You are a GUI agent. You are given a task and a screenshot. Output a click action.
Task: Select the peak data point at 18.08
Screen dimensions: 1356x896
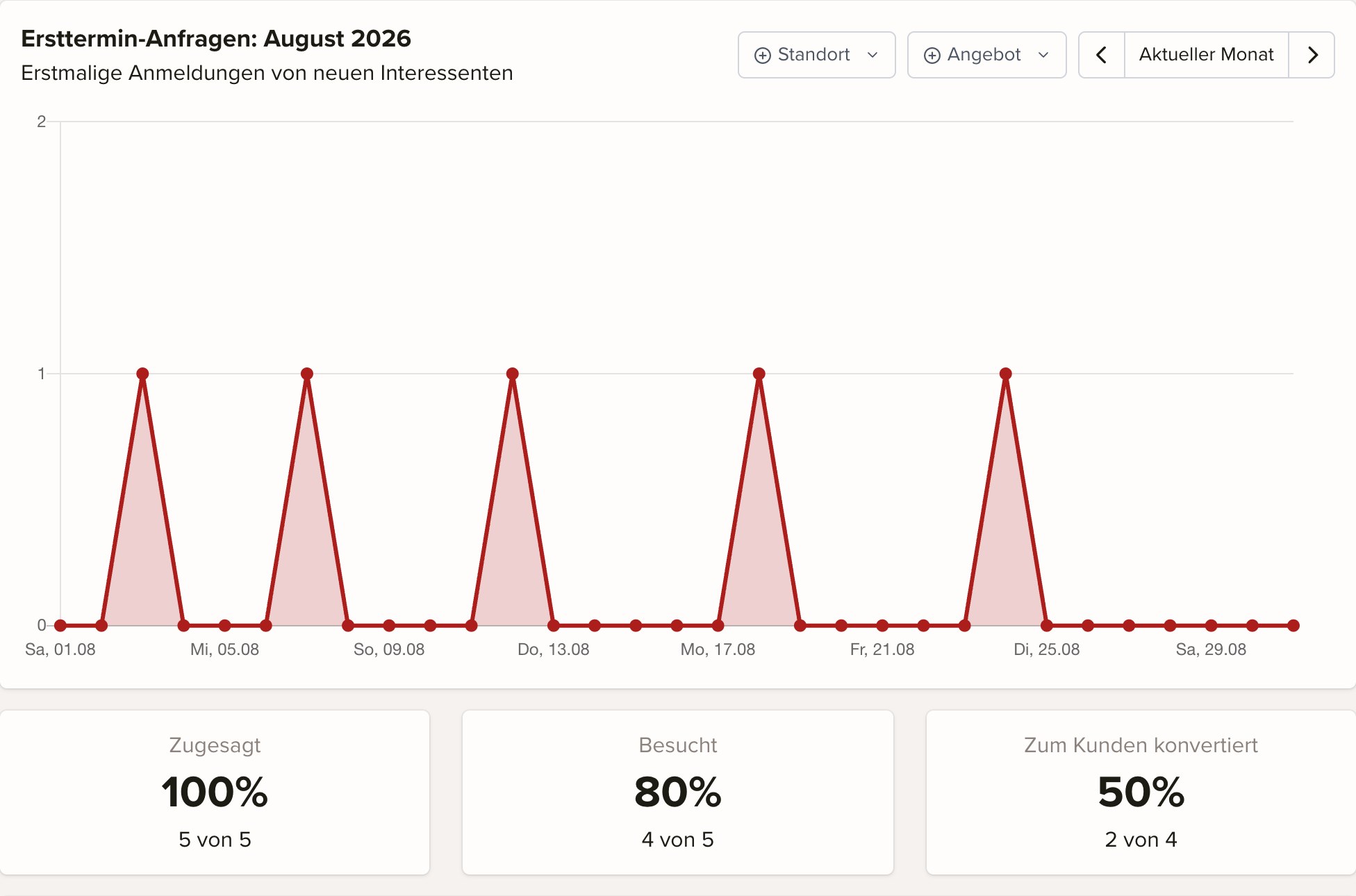[x=759, y=374]
